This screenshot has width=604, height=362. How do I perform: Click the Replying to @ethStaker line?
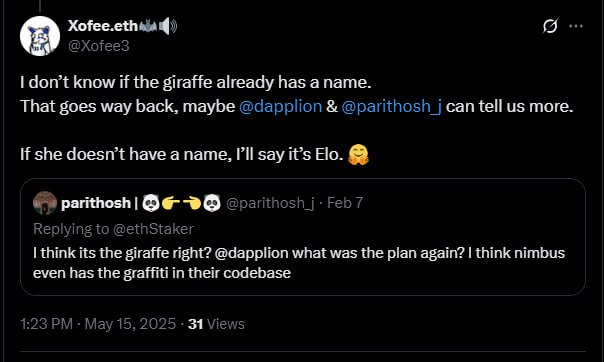click(x=113, y=229)
